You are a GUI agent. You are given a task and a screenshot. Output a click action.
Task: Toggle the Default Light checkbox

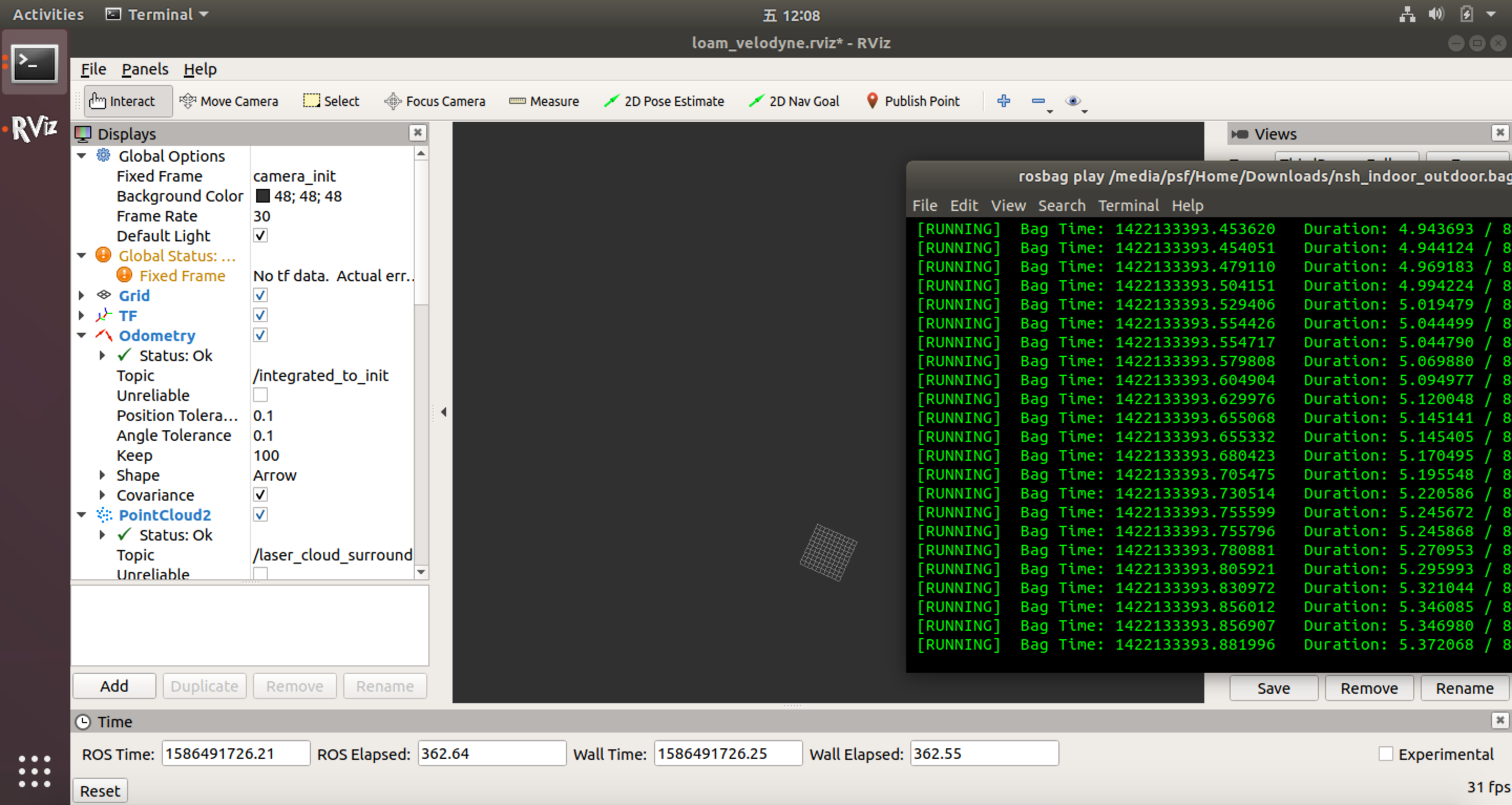260,235
